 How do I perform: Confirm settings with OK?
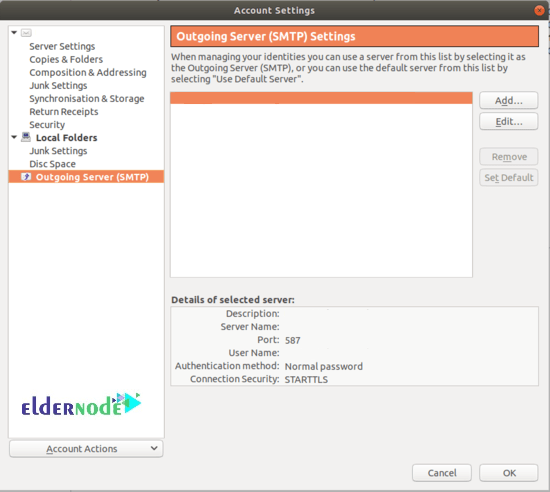[509, 473]
